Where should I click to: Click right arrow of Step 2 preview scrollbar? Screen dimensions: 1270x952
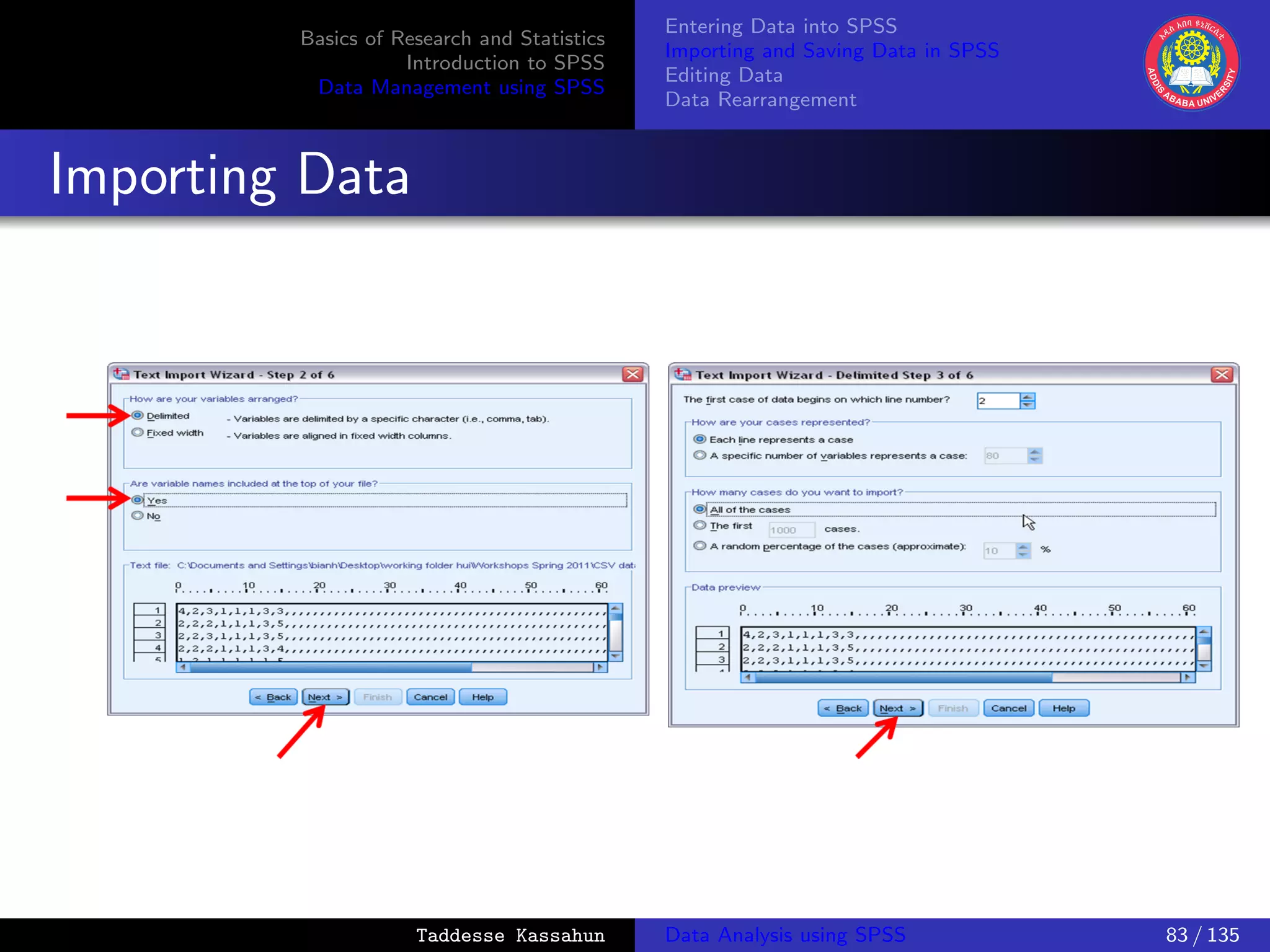[x=600, y=668]
